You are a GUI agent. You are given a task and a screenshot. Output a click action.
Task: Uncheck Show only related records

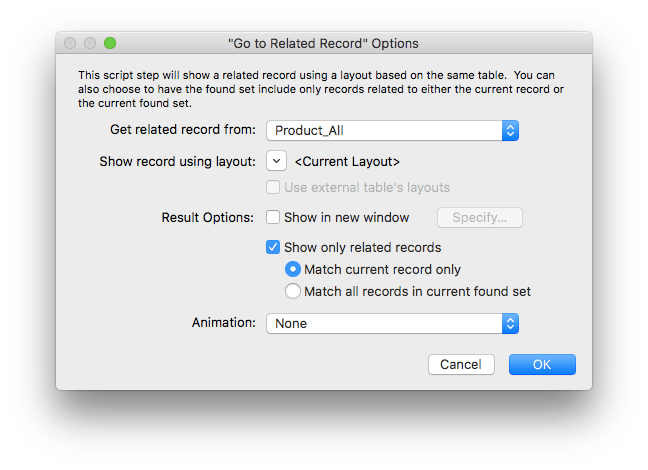tap(273, 247)
